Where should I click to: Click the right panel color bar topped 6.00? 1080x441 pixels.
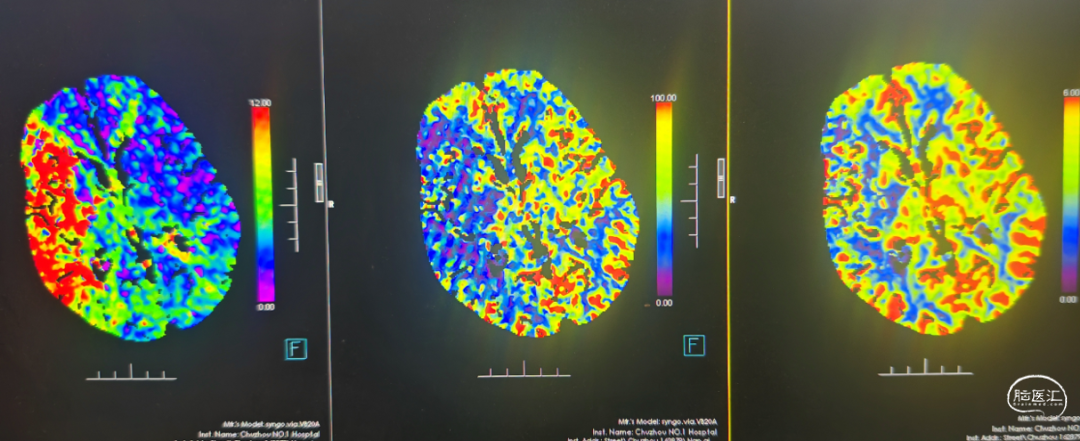pos(1071,195)
